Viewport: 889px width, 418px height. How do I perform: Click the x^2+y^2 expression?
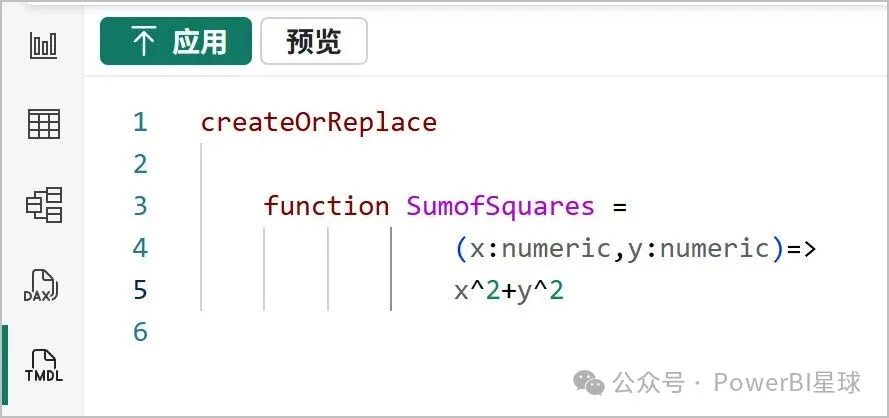tap(510, 290)
